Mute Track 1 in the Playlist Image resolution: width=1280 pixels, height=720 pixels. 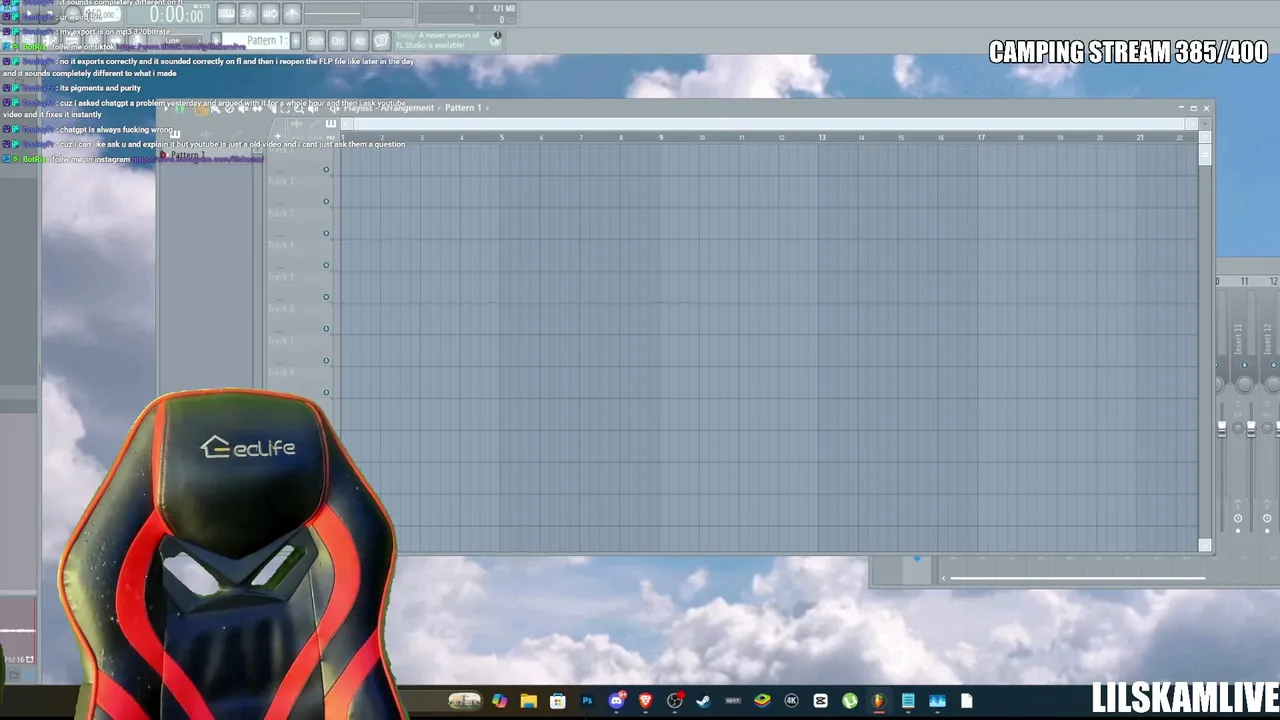pyautogui.click(x=326, y=169)
